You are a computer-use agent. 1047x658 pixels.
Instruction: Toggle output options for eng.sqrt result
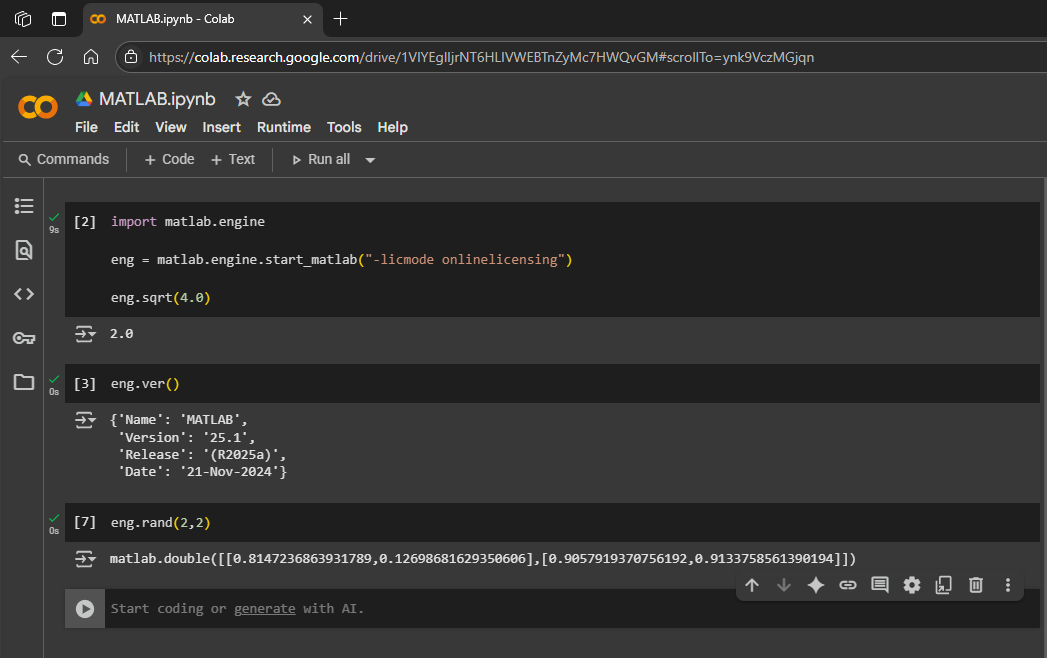pyautogui.click(x=86, y=334)
